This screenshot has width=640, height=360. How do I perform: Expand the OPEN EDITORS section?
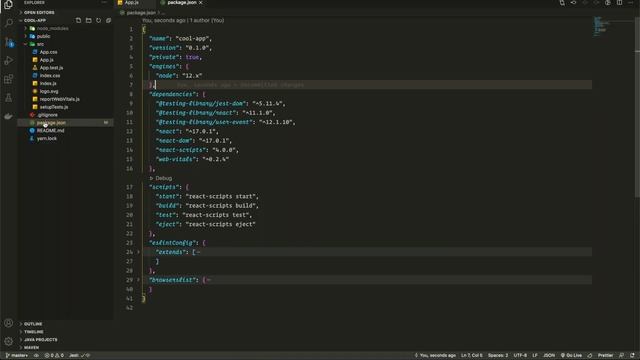[39, 13]
